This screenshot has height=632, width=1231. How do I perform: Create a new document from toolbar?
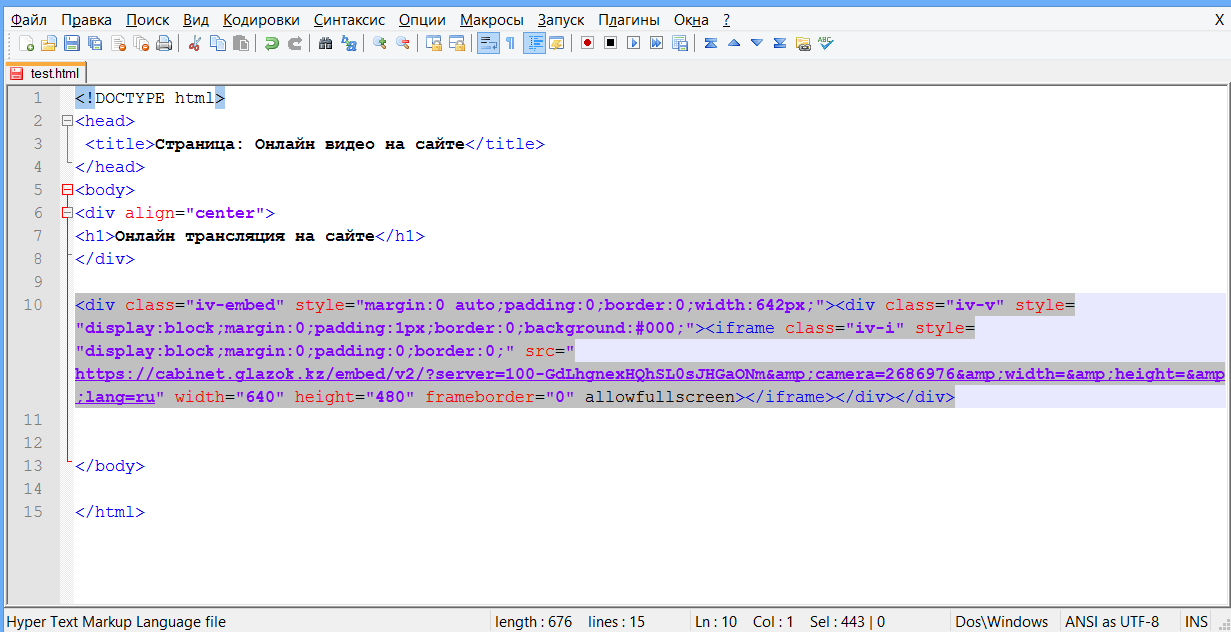(x=27, y=43)
